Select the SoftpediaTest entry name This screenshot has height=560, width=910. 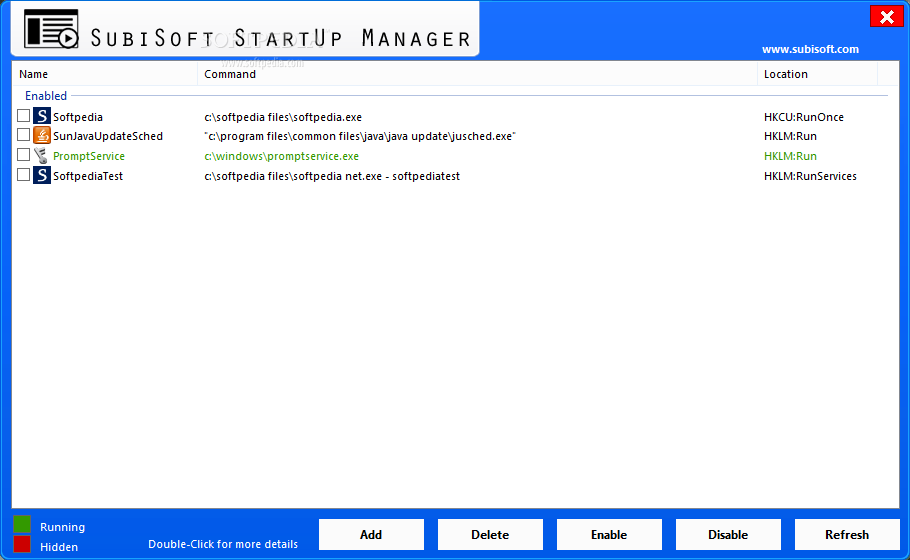click(88, 176)
